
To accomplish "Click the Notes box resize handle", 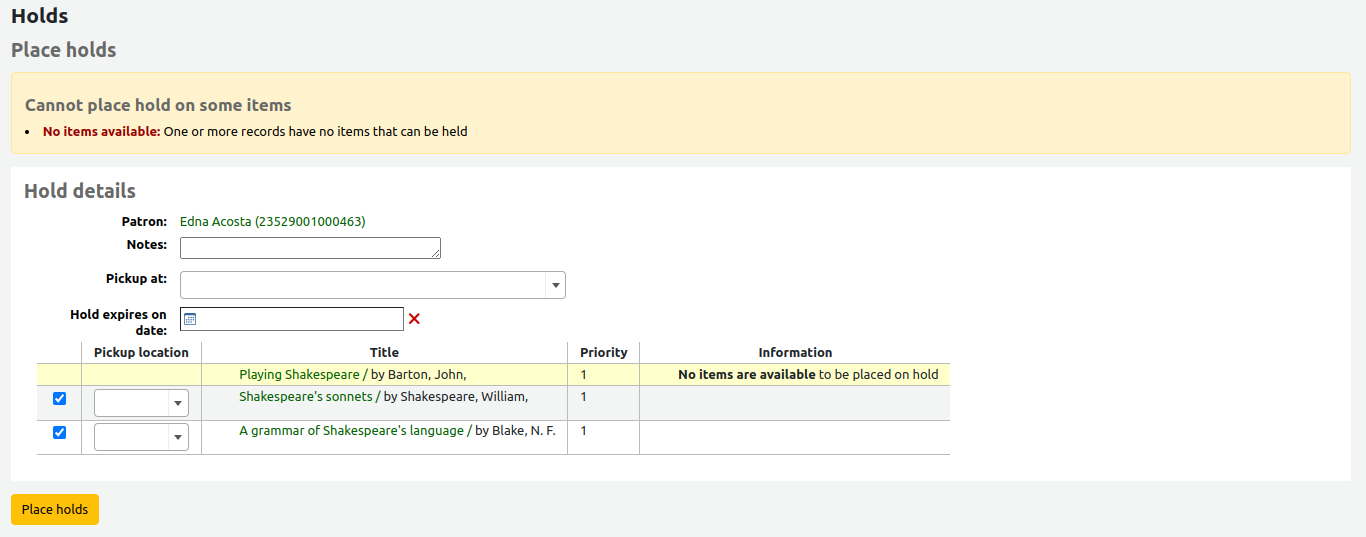I will [x=436, y=255].
